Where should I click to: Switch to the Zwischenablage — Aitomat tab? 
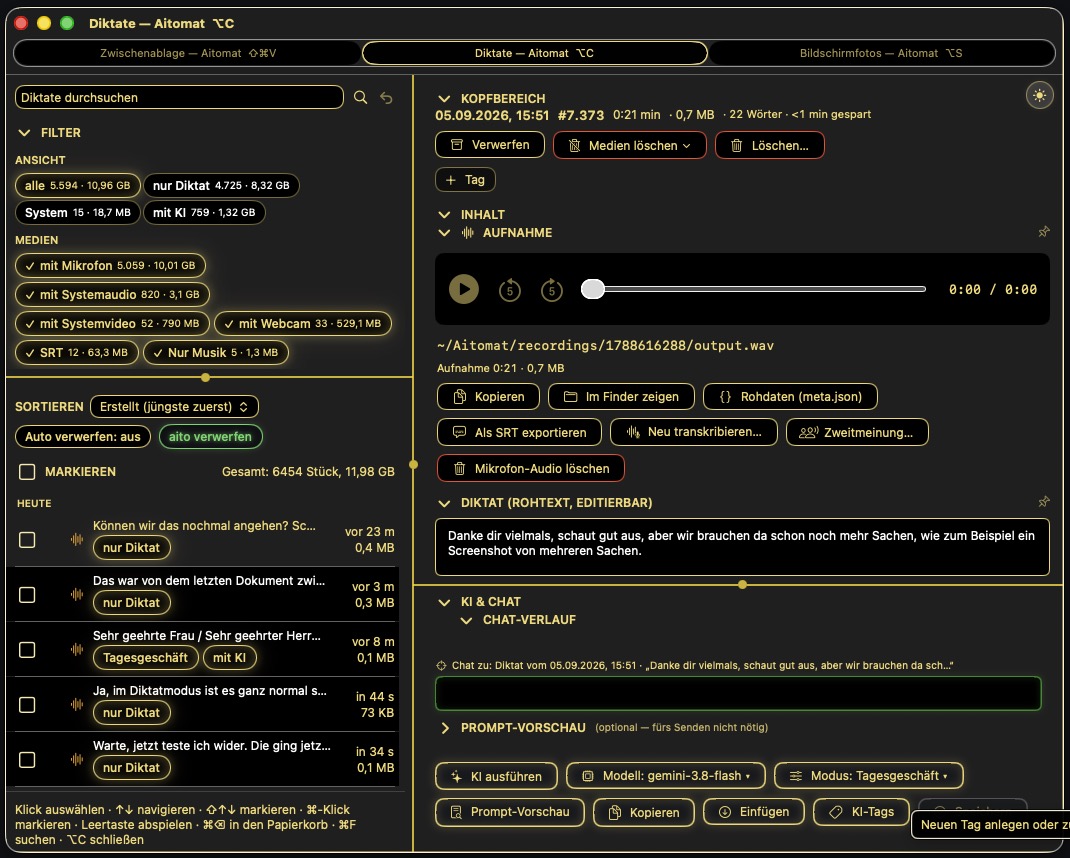(x=188, y=53)
